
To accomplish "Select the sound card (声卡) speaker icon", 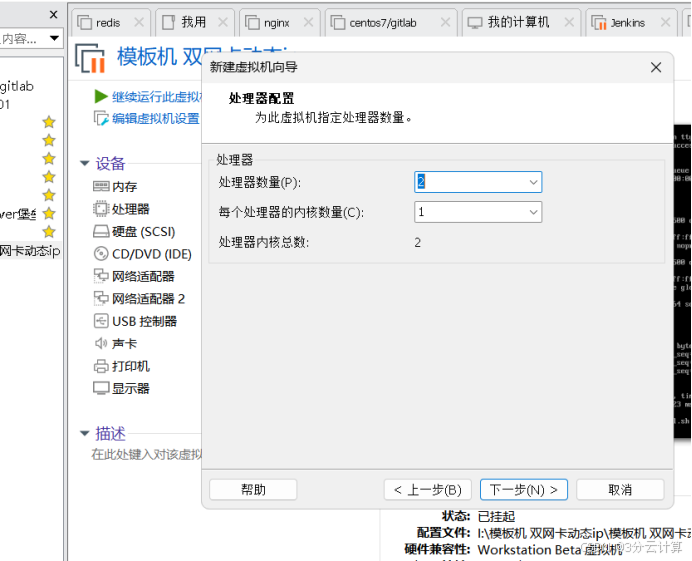I will 100,343.
